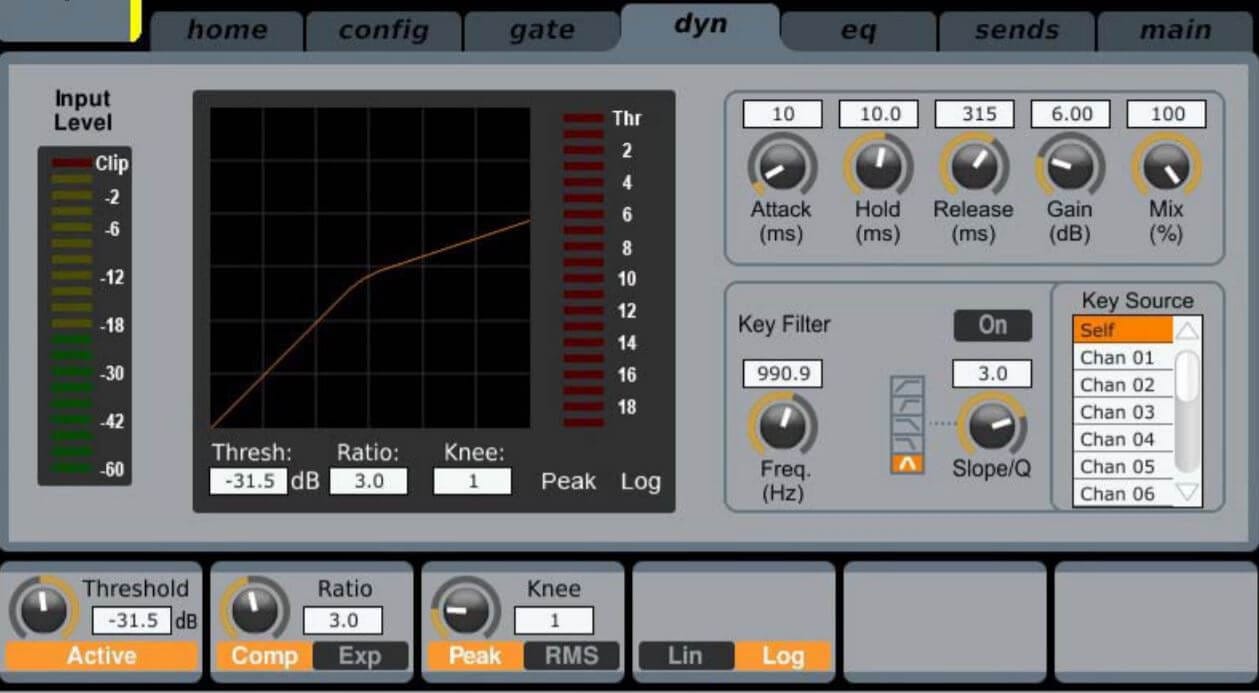The width and height of the screenshot is (1259, 693).
Task: Open the gate tab
Action: pyautogui.click(x=541, y=31)
